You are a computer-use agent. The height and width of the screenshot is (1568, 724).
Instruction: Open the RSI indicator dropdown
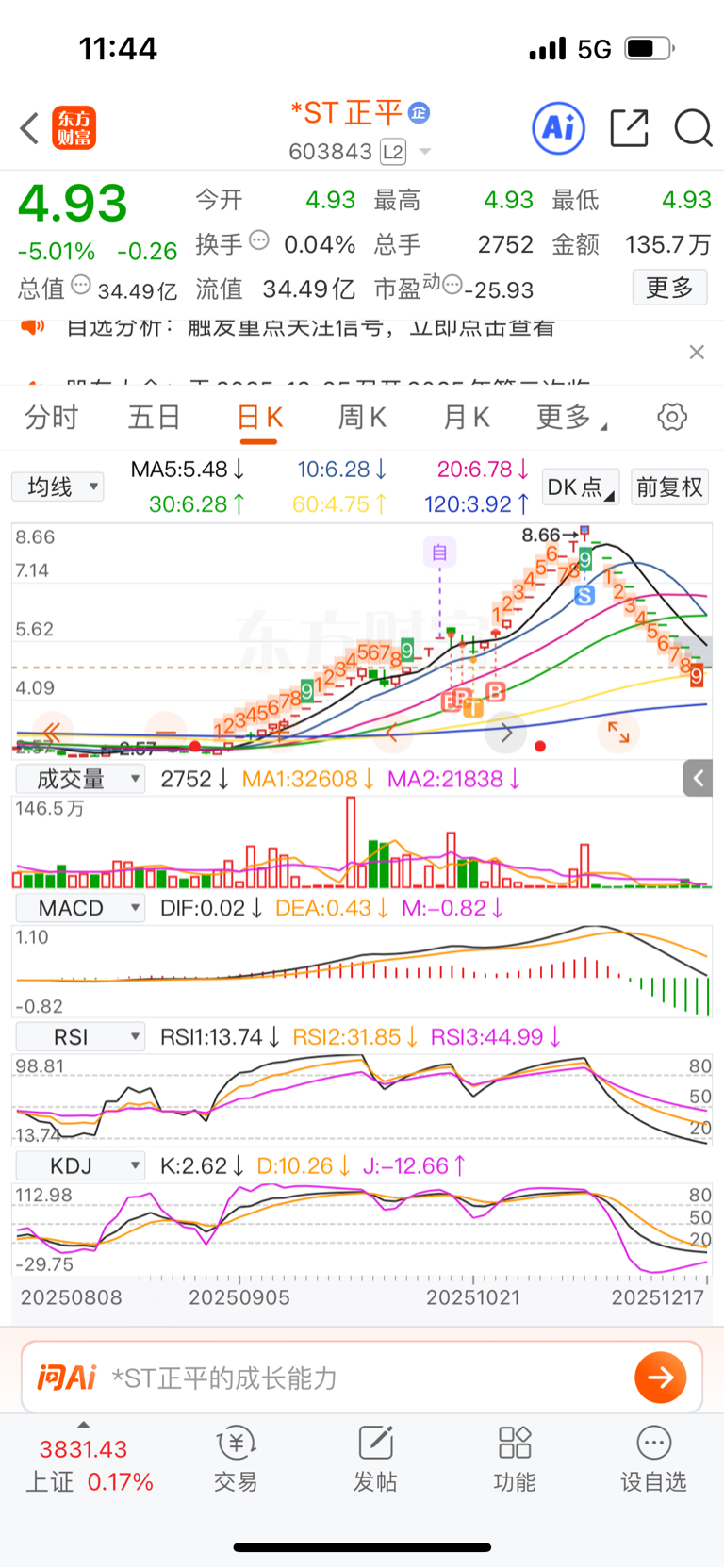point(80,1037)
